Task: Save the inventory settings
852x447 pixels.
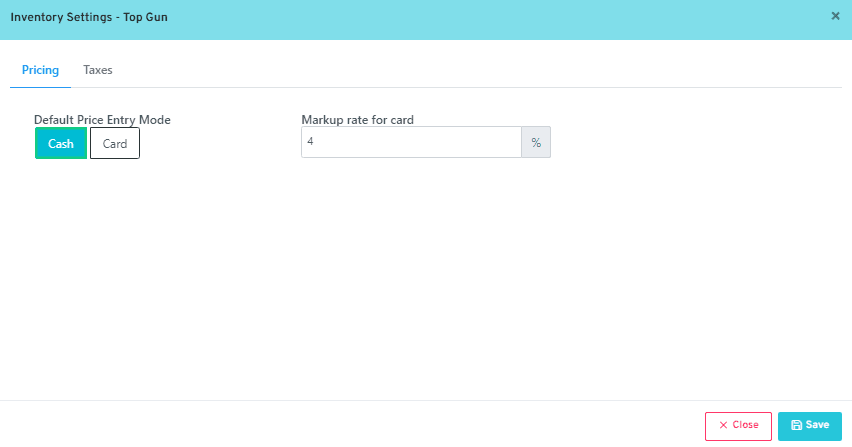Action: point(809,425)
